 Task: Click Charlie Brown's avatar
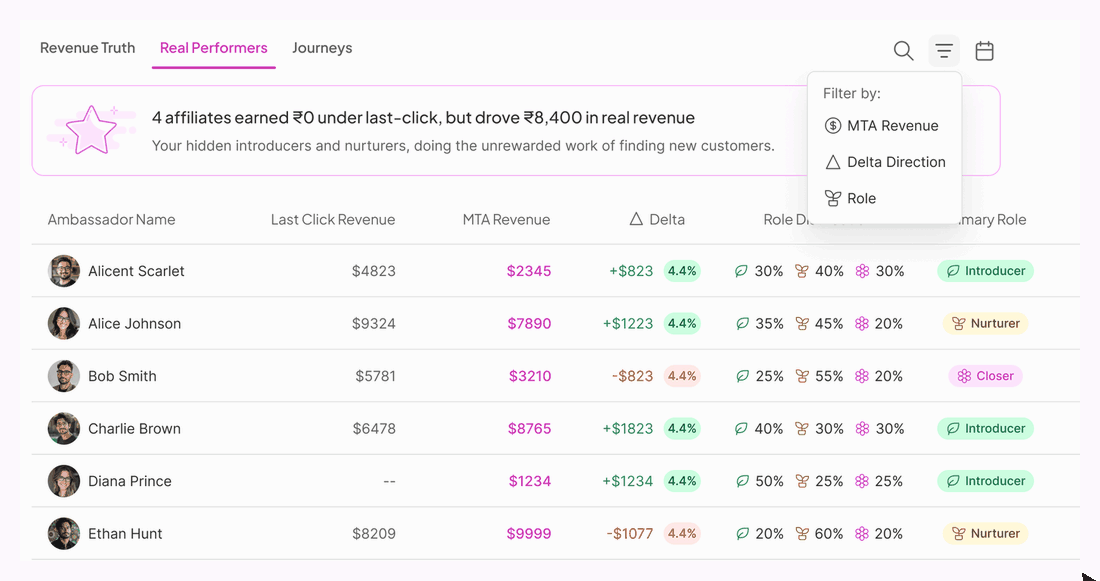tap(64, 429)
